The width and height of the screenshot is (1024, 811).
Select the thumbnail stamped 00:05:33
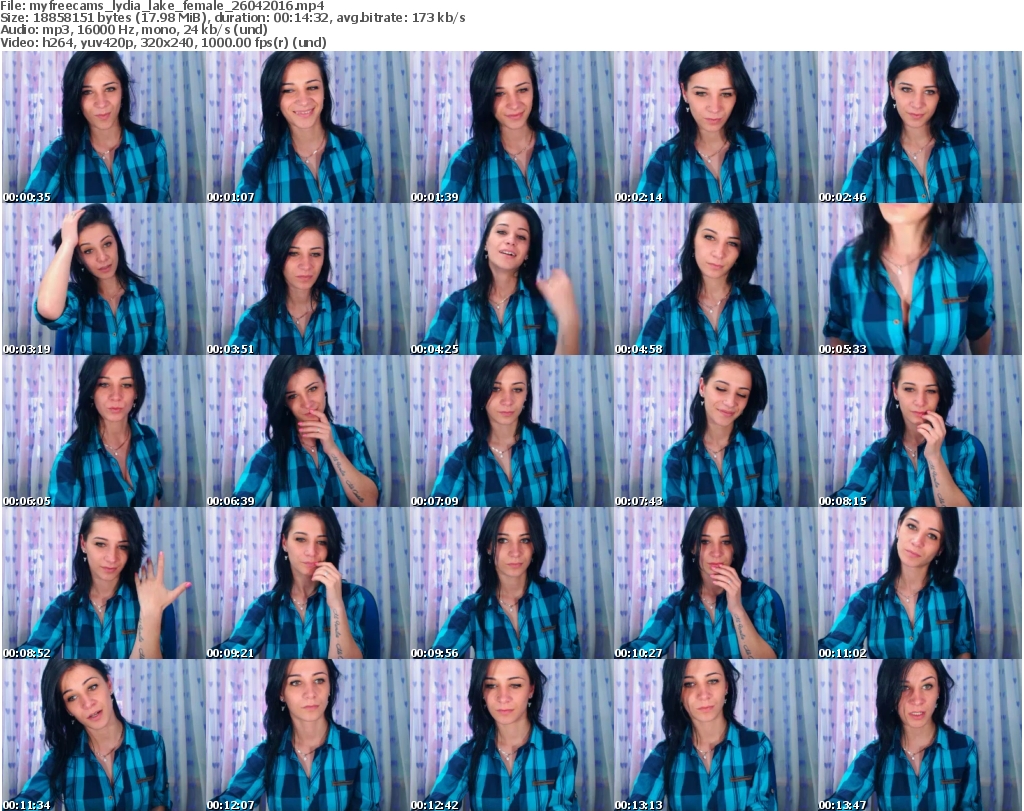point(920,279)
